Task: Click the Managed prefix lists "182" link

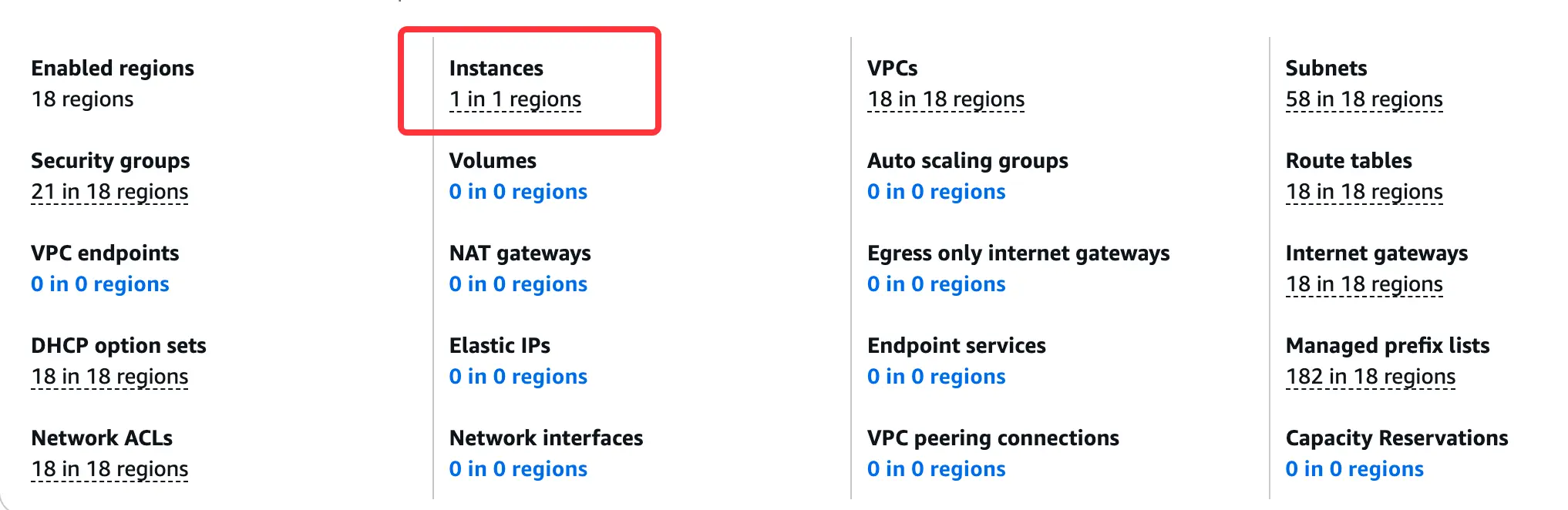Action: pos(1370,377)
